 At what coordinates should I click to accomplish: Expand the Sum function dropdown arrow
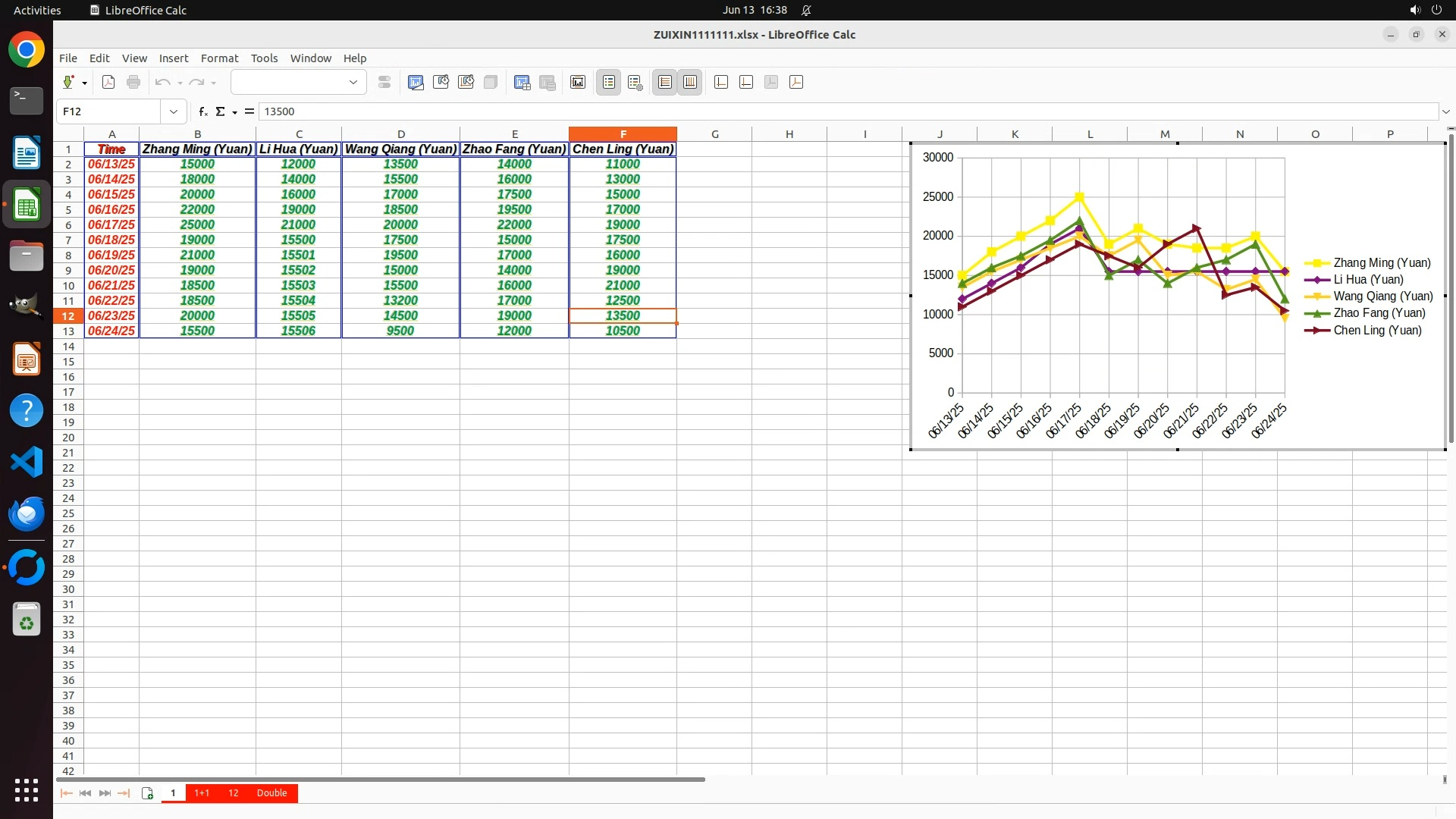coord(235,112)
